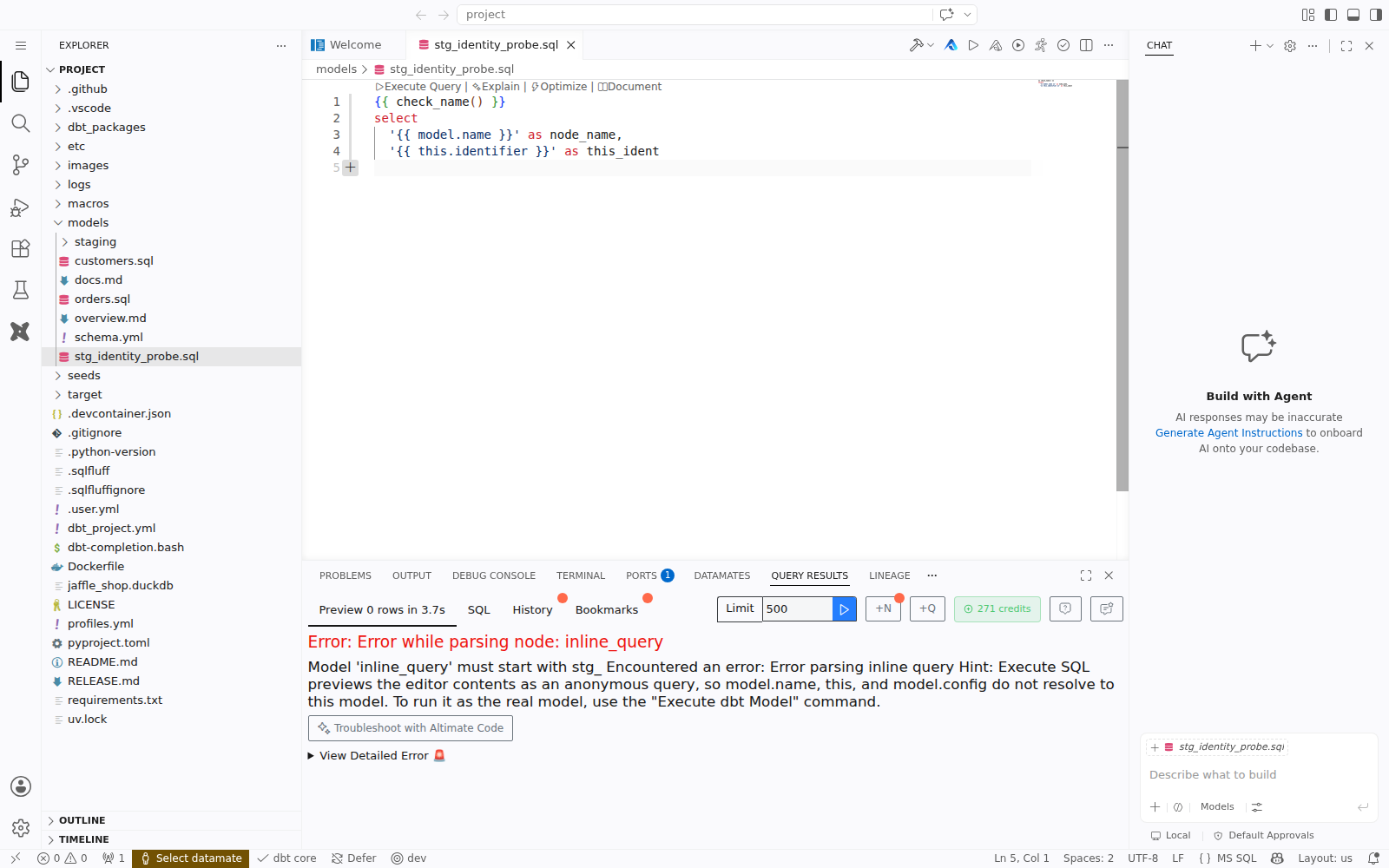Expand the OUTLINE section
The width and height of the screenshot is (1389, 868).
171,820
